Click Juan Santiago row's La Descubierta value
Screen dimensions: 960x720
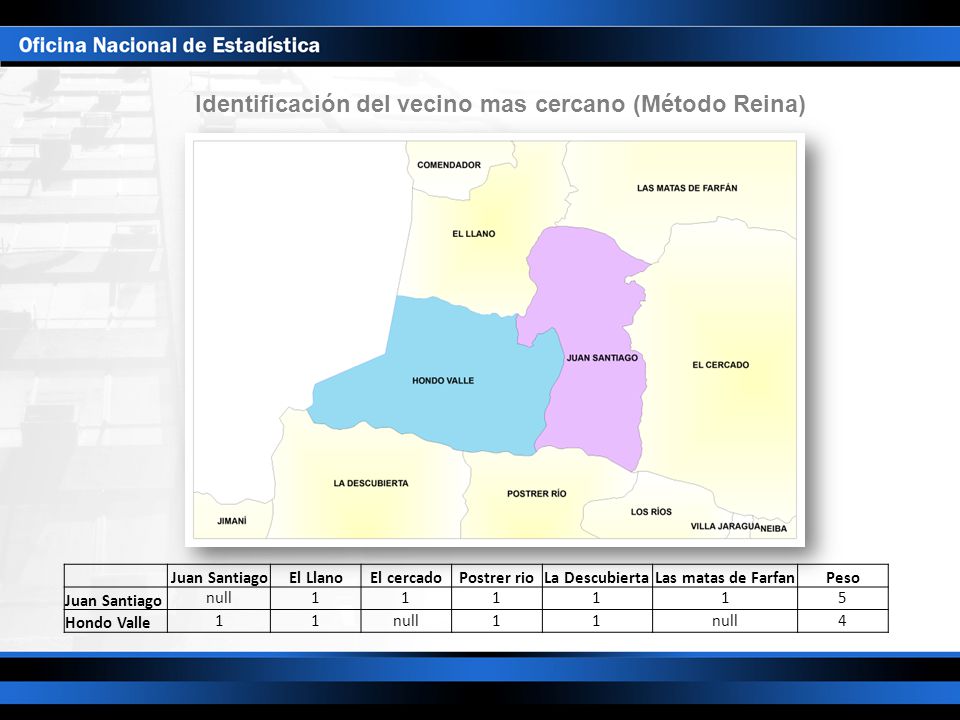click(596, 598)
